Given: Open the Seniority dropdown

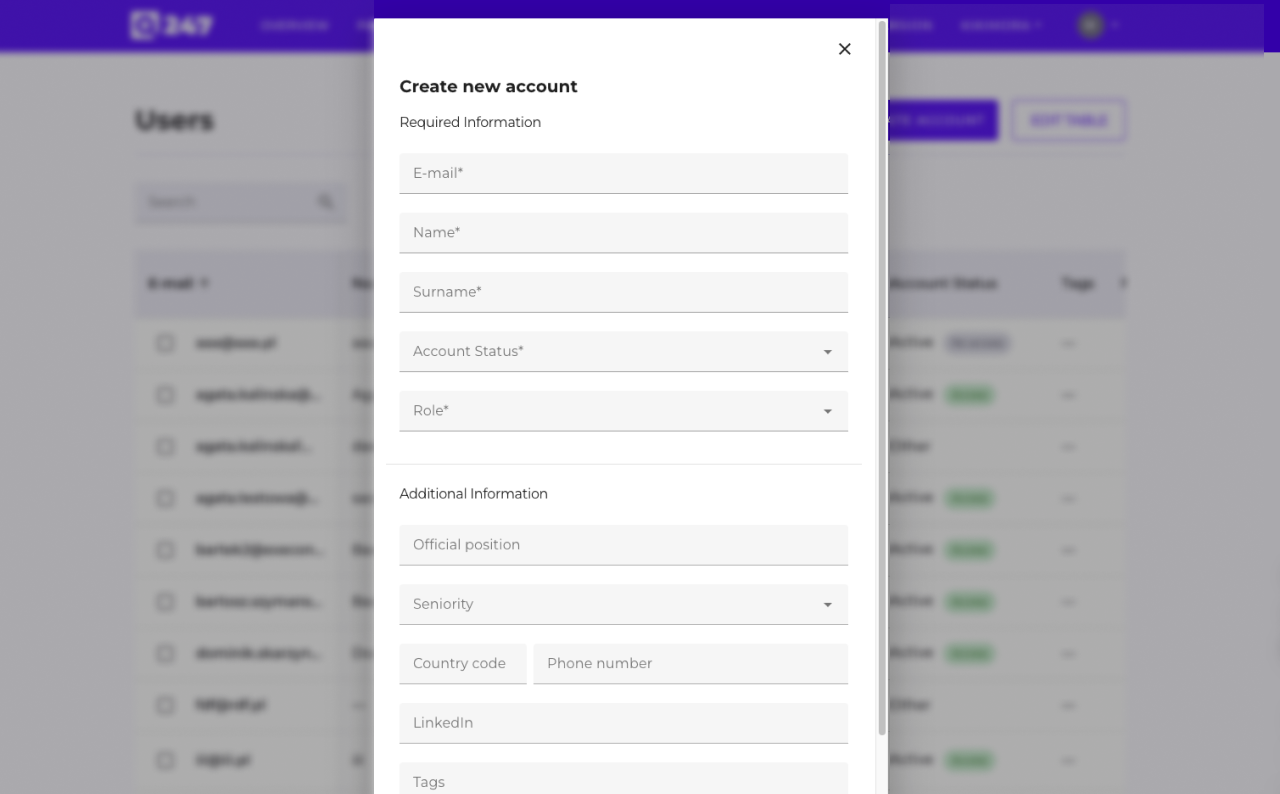Looking at the screenshot, I should [x=623, y=604].
